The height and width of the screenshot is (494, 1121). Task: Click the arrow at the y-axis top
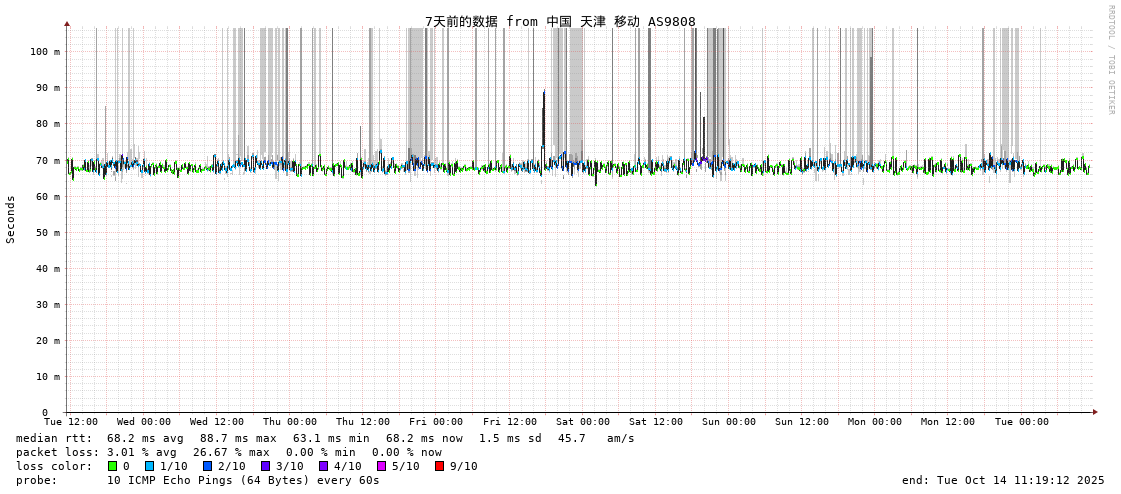(x=67, y=23)
